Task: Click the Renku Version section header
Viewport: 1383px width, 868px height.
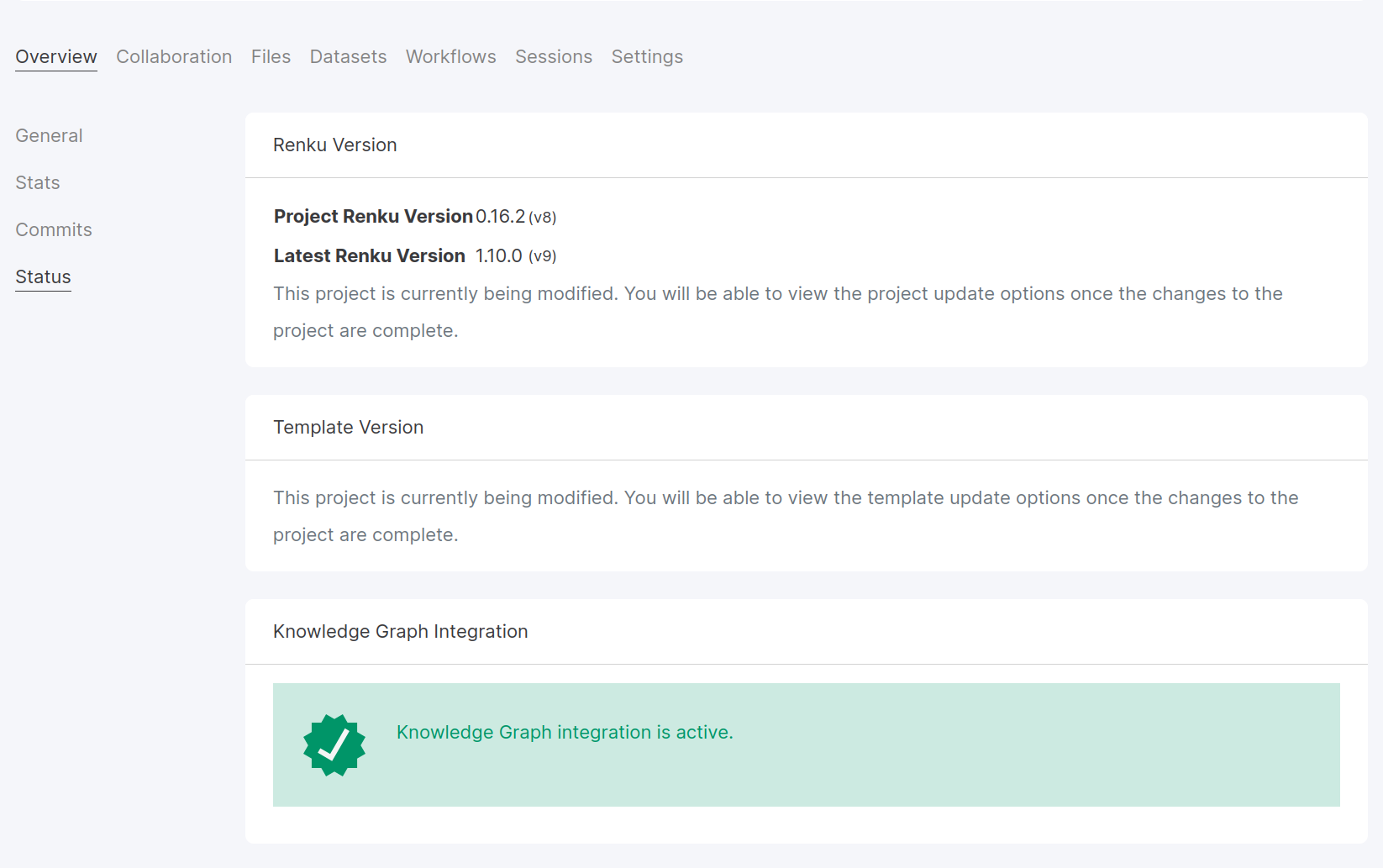Action: (x=334, y=145)
